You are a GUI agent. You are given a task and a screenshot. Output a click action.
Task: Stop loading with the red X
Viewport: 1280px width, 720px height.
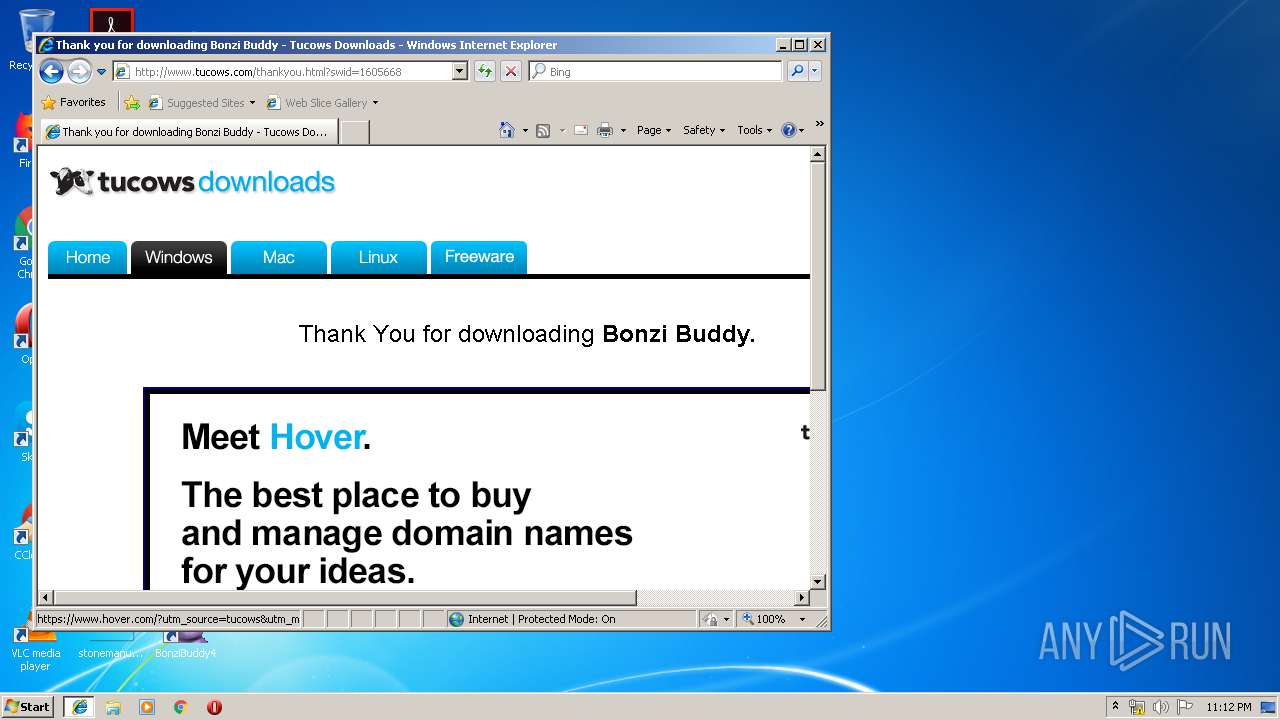(x=511, y=71)
